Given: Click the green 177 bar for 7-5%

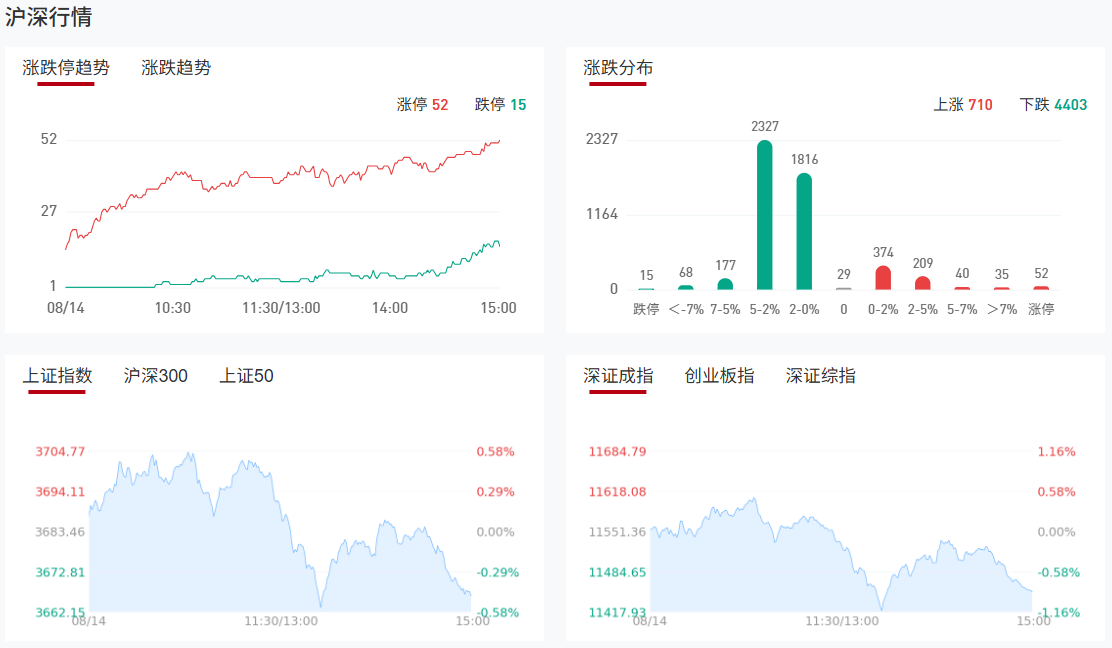Looking at the screenshot, I should tap(725, 284).
